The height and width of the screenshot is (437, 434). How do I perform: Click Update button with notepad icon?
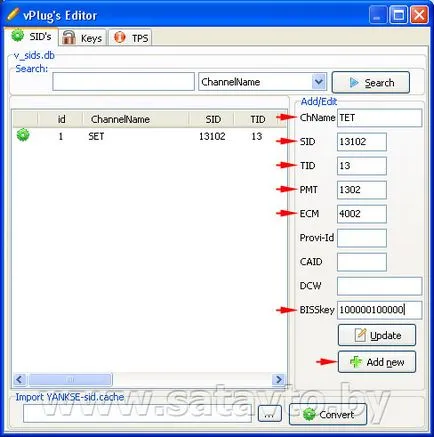point(377,335)
